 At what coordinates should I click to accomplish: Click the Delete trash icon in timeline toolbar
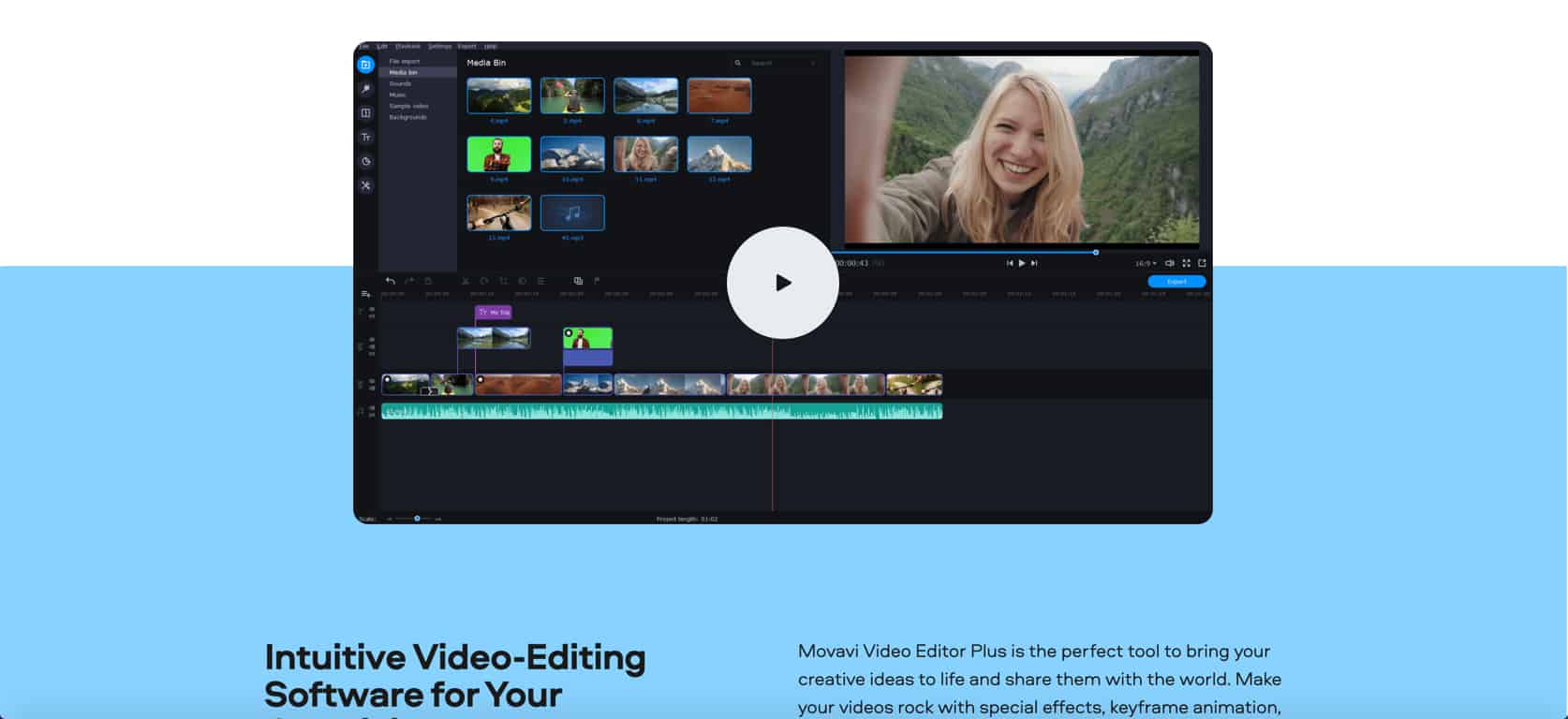(428, 281)
